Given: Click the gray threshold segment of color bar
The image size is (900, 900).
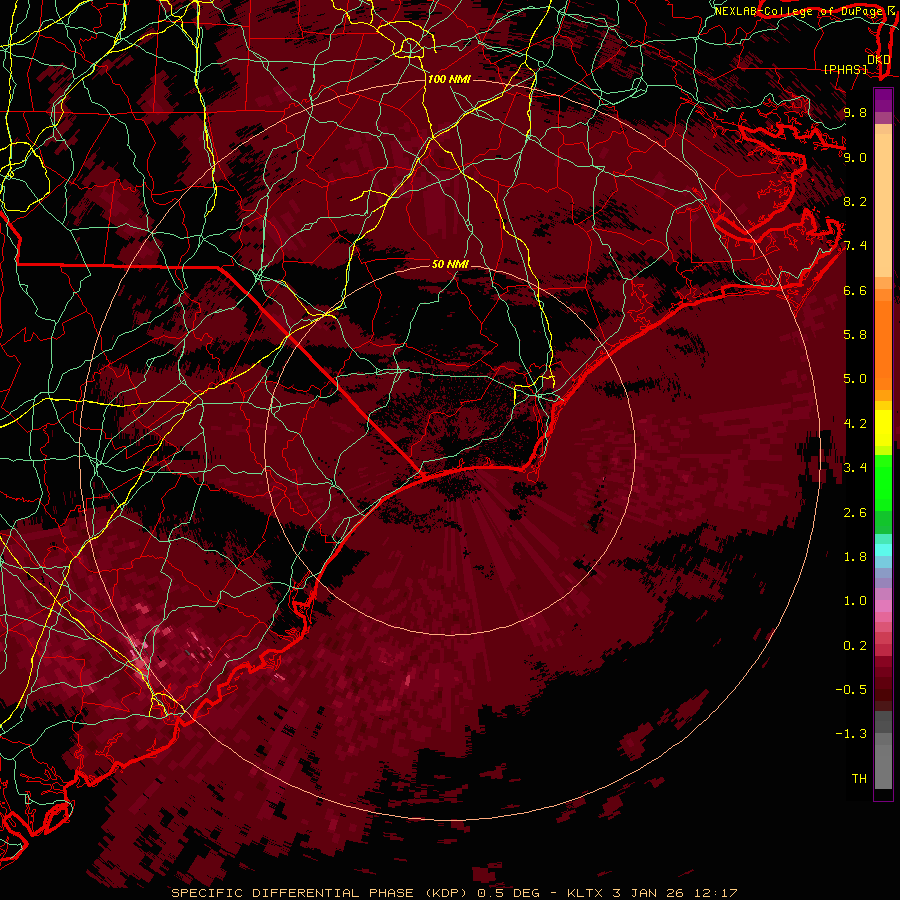Looking at the screenshot, I should point(883,763).
